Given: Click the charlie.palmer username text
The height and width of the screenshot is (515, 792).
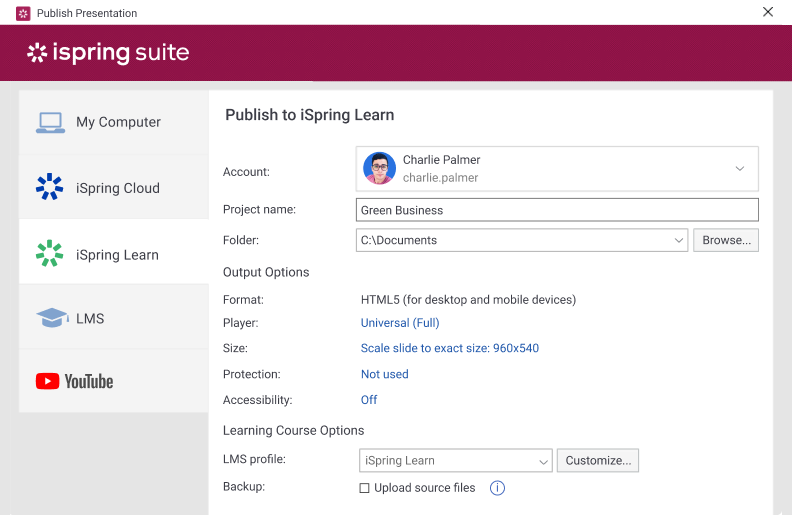Looking at the screenshot, I should click(x=440, y=178).
